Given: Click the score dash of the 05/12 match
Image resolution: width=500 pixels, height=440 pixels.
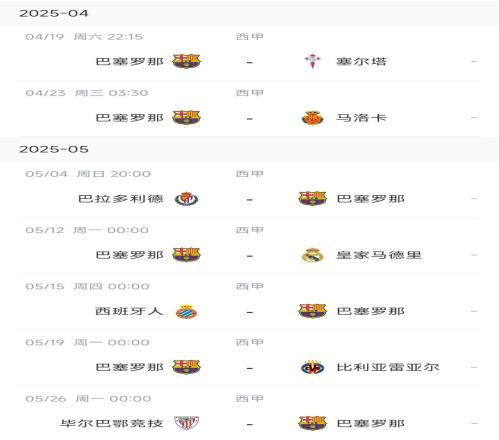Looking at the screenshot, I should click(x=250, y=256).
